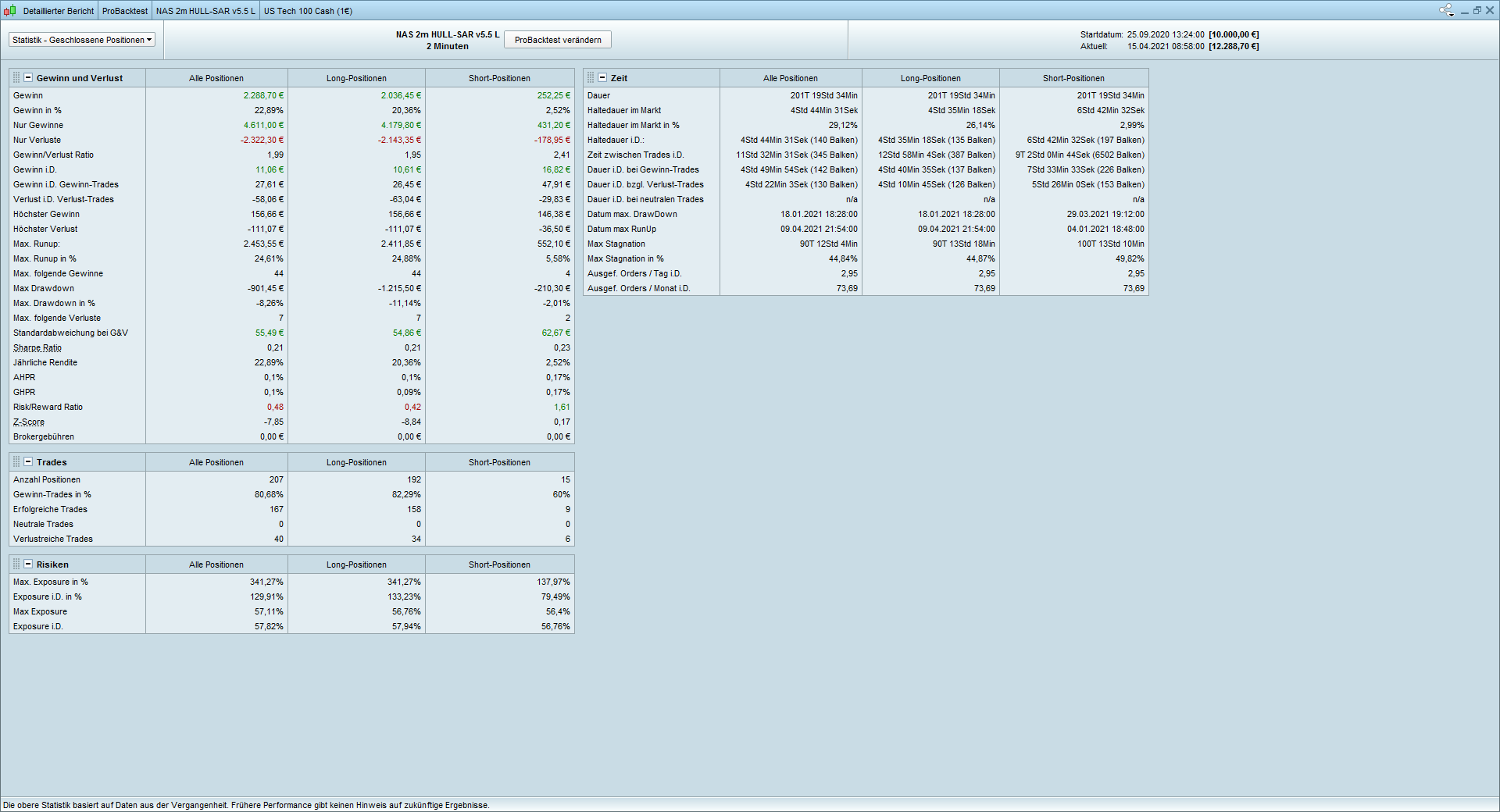Image resolution: width=1500 pixels, height=812 pixels.
Task: Select the Erfolgreiche Trades row label
Action: pos(50,510)
